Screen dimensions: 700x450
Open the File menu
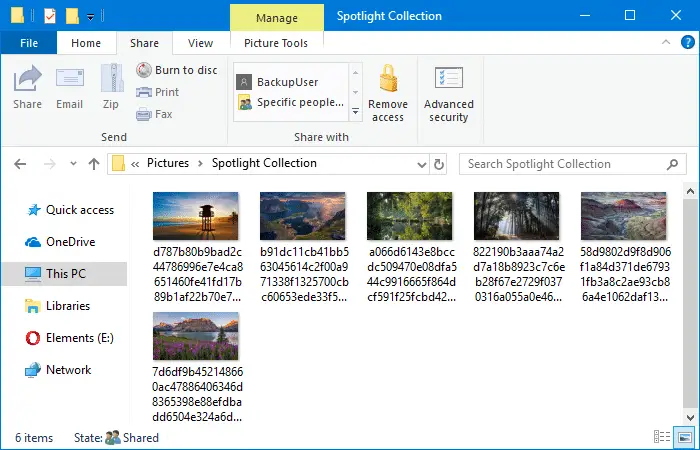(x=29, y=43)
